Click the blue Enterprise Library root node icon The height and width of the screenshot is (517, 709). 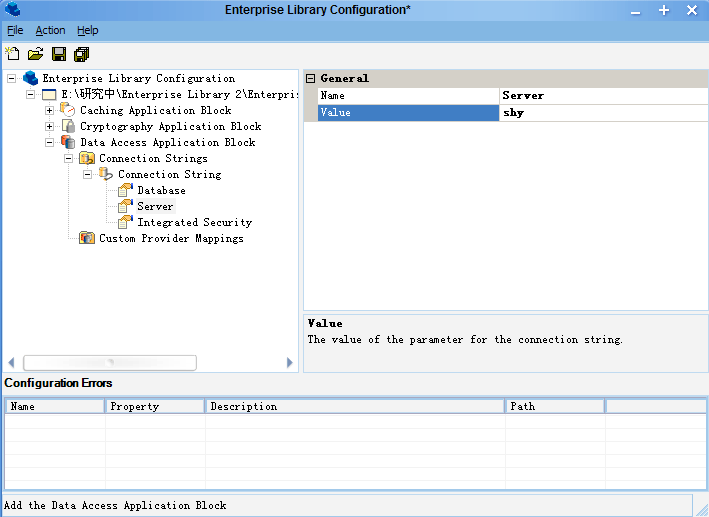click(30, 78)
